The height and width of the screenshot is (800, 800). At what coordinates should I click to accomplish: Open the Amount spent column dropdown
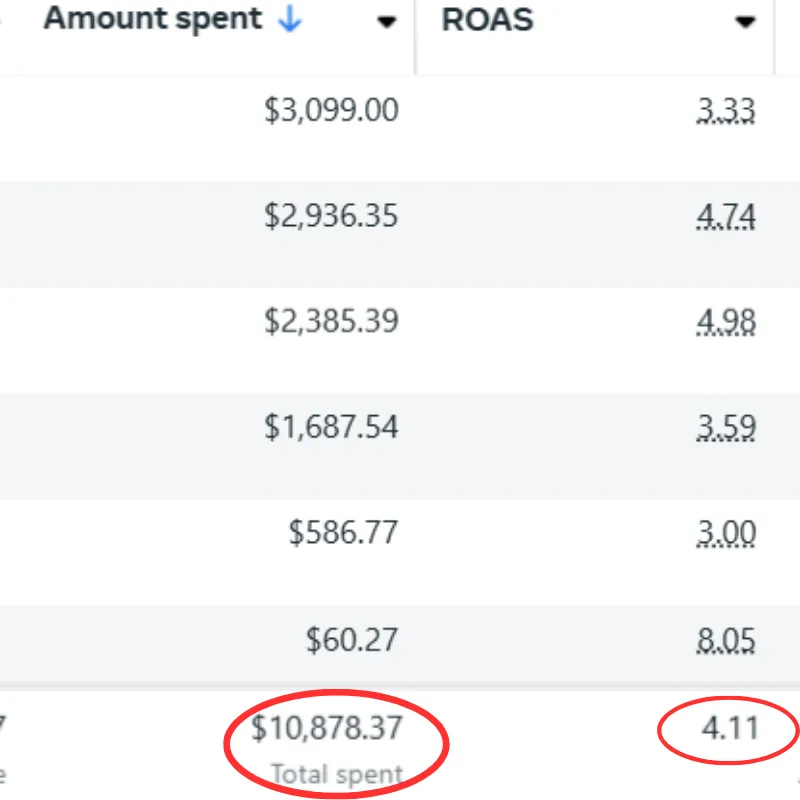pos(386,22)
